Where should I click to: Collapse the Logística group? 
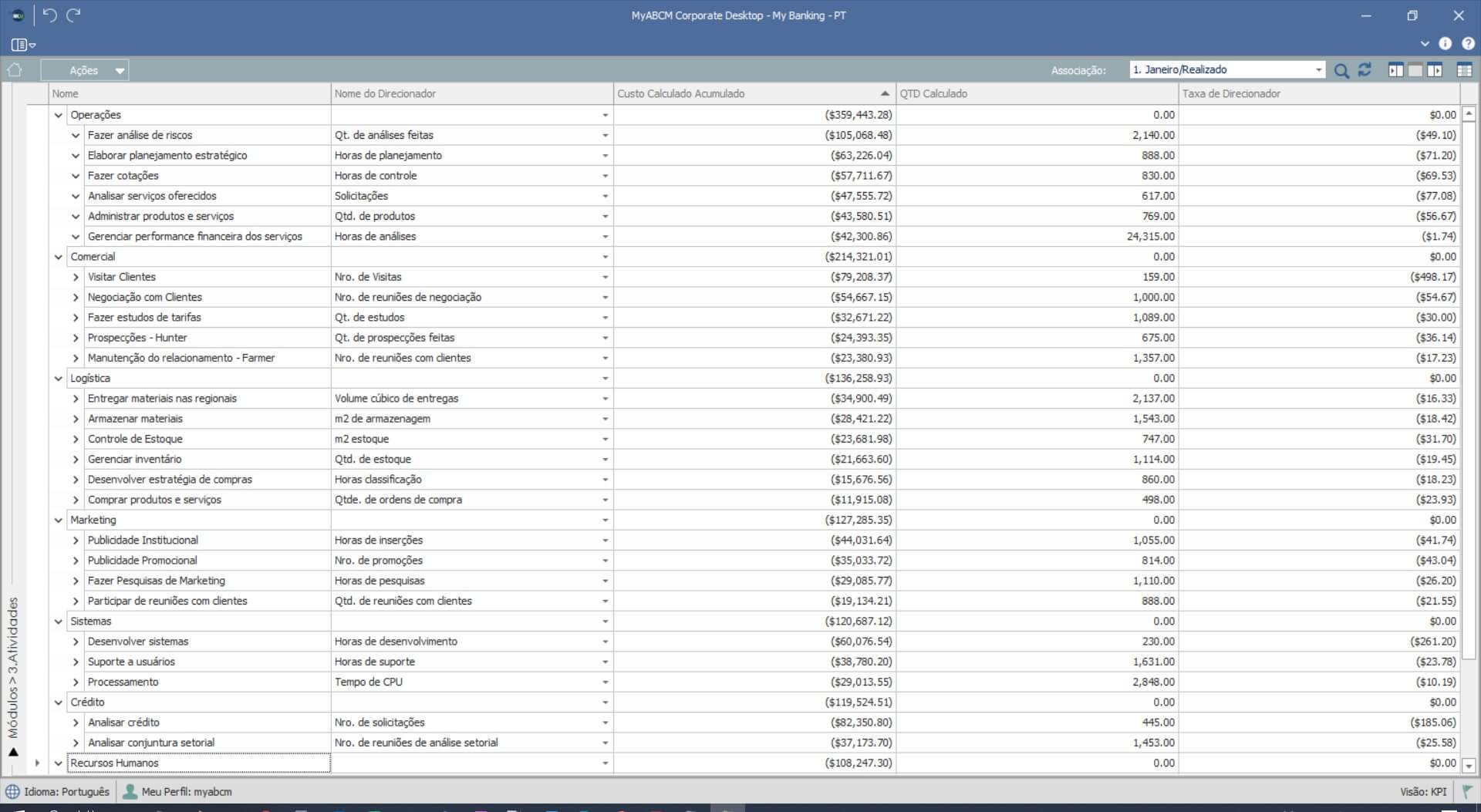tap(59, 379)
